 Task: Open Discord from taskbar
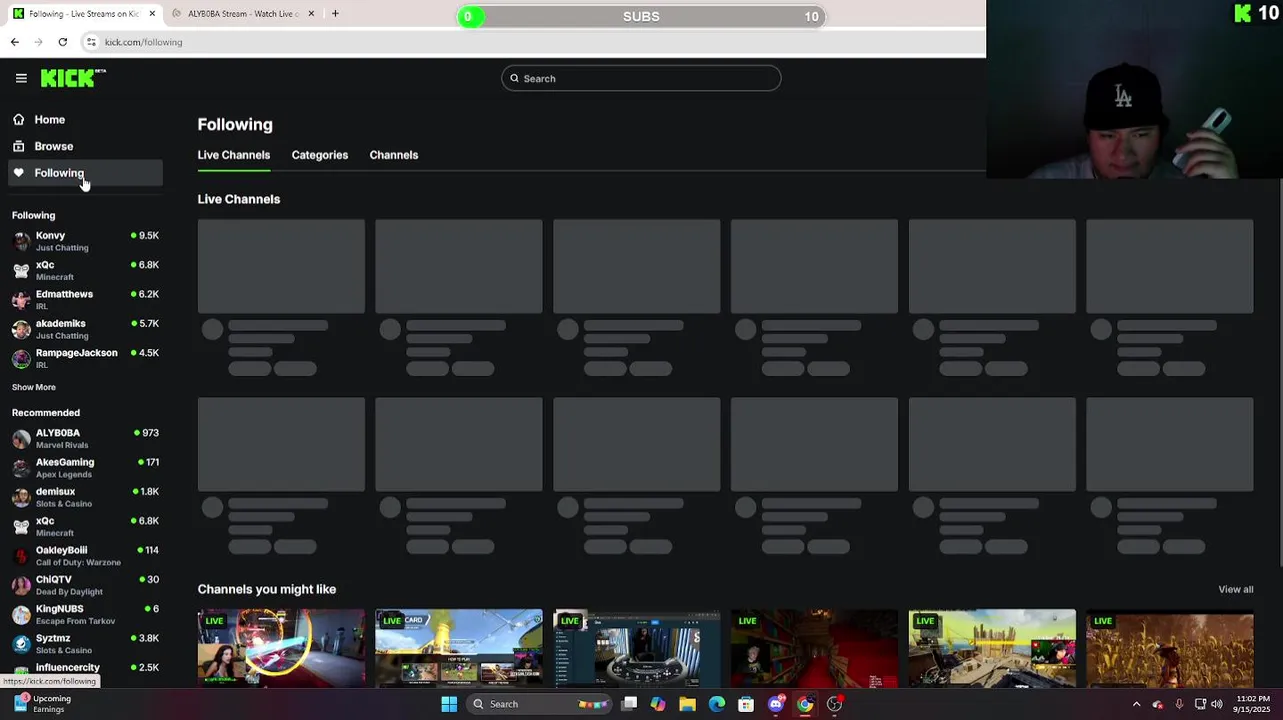[776, 704]
